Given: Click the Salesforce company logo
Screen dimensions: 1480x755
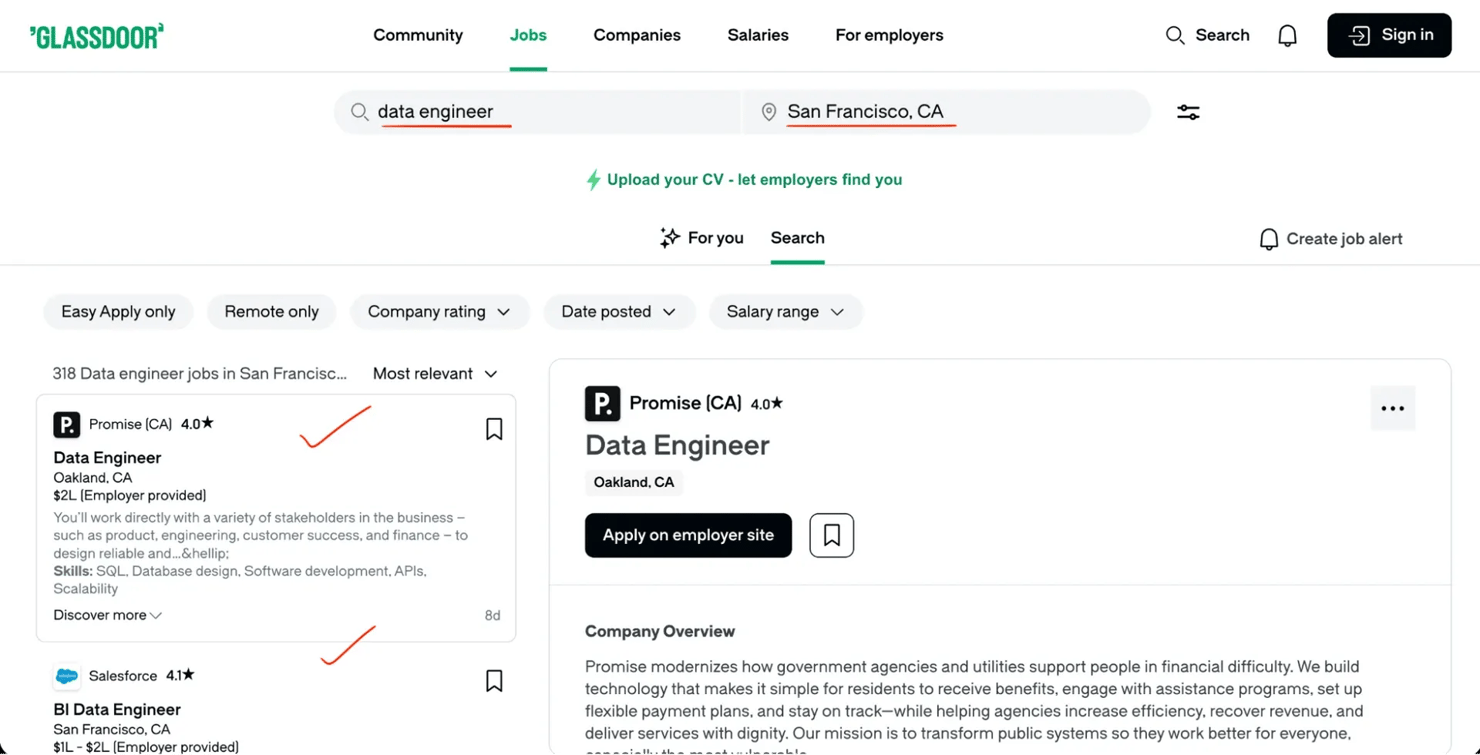Looking at the screenshot, I should coord(67,676).
